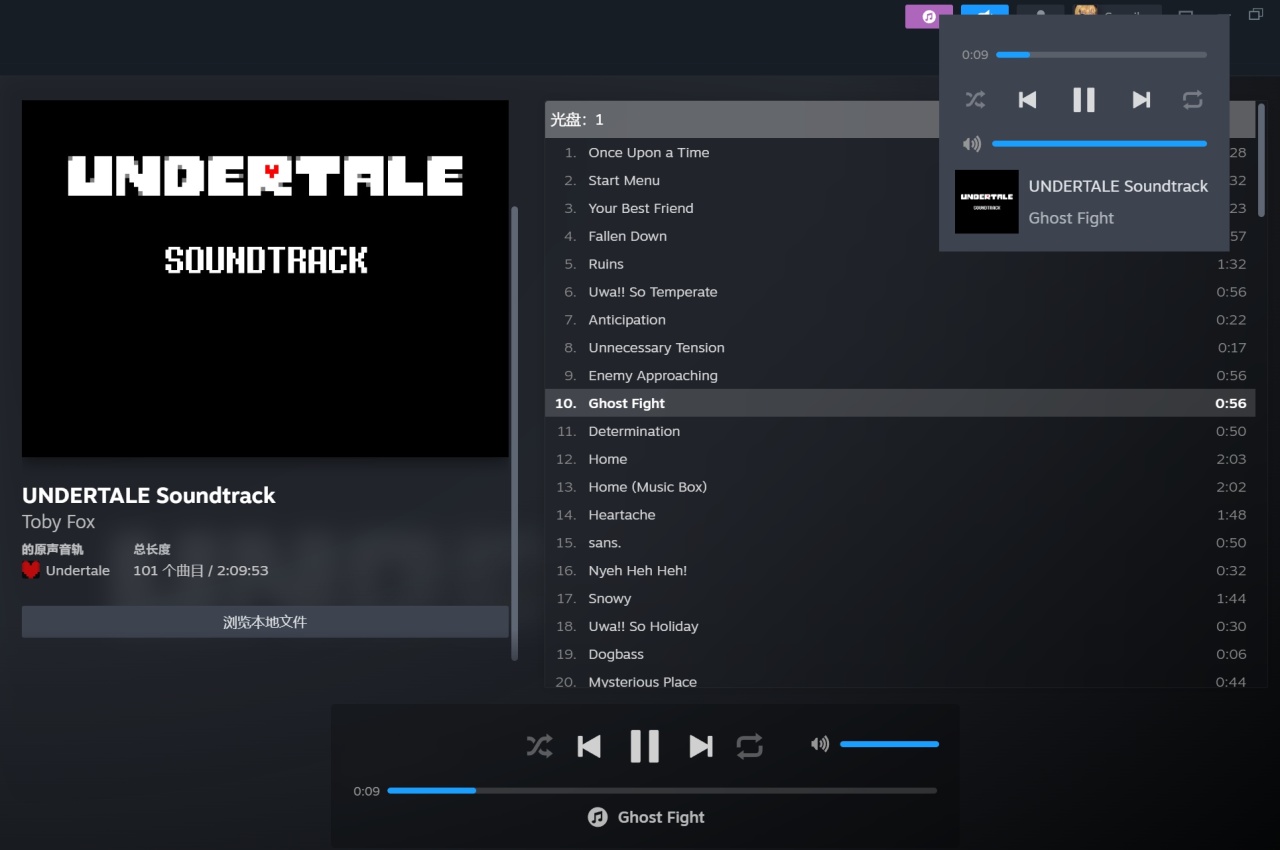Adjust the volume slider in the bottom player
The width and height of the screenshot is (1280, 850).
click(x=889, y=744)
